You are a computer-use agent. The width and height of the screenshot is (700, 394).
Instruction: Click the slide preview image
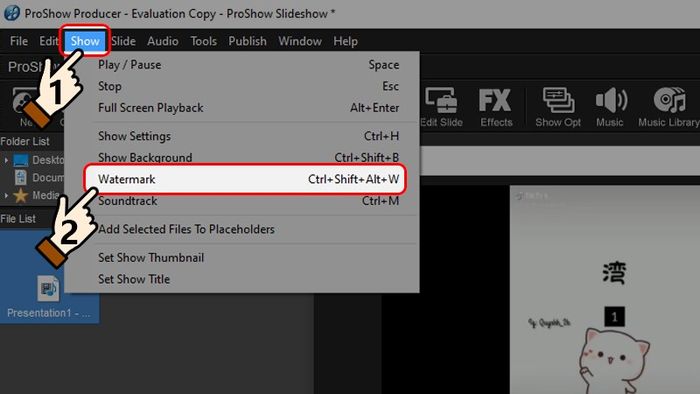tap(604, 290)
